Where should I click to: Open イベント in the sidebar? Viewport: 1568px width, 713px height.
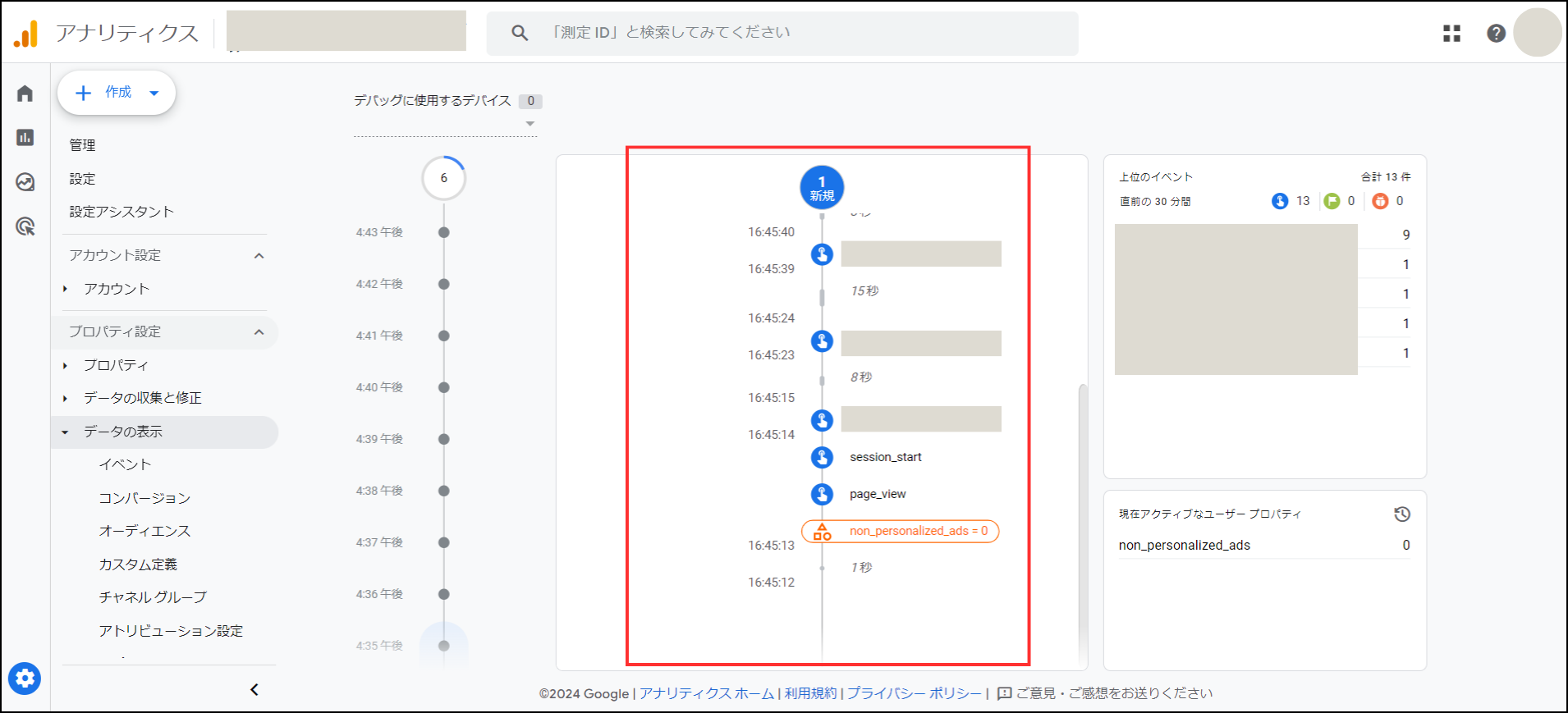point(125,464)
